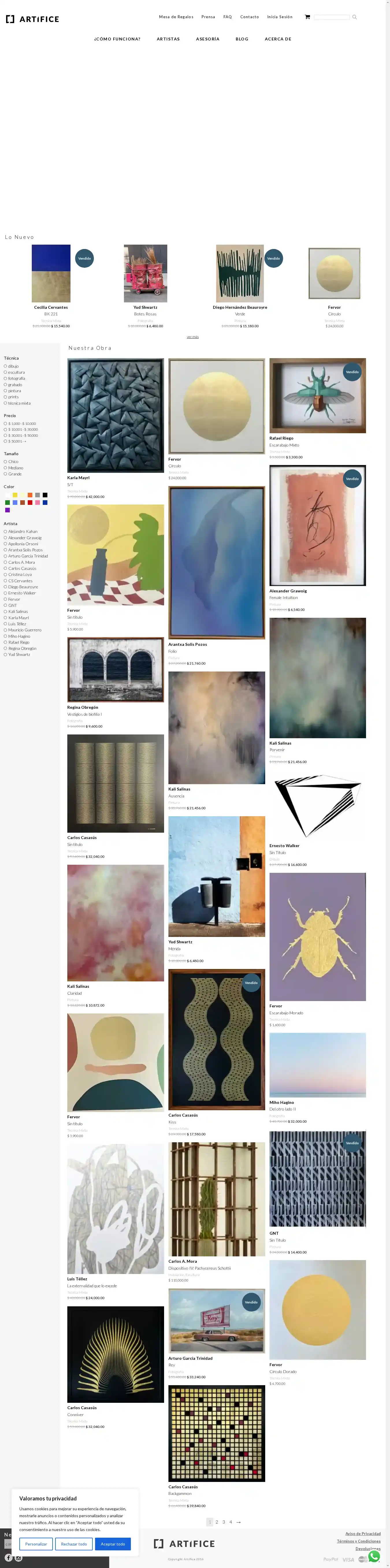Open ¿CÓMO FUNCIONA? menu item

coord(117,39)
